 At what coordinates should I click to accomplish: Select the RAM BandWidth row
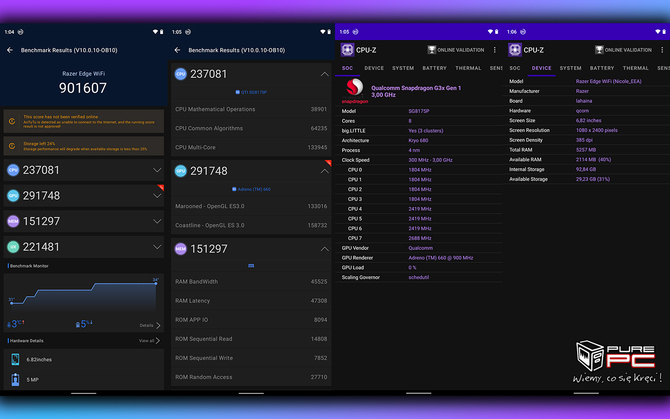click(251, 282)
